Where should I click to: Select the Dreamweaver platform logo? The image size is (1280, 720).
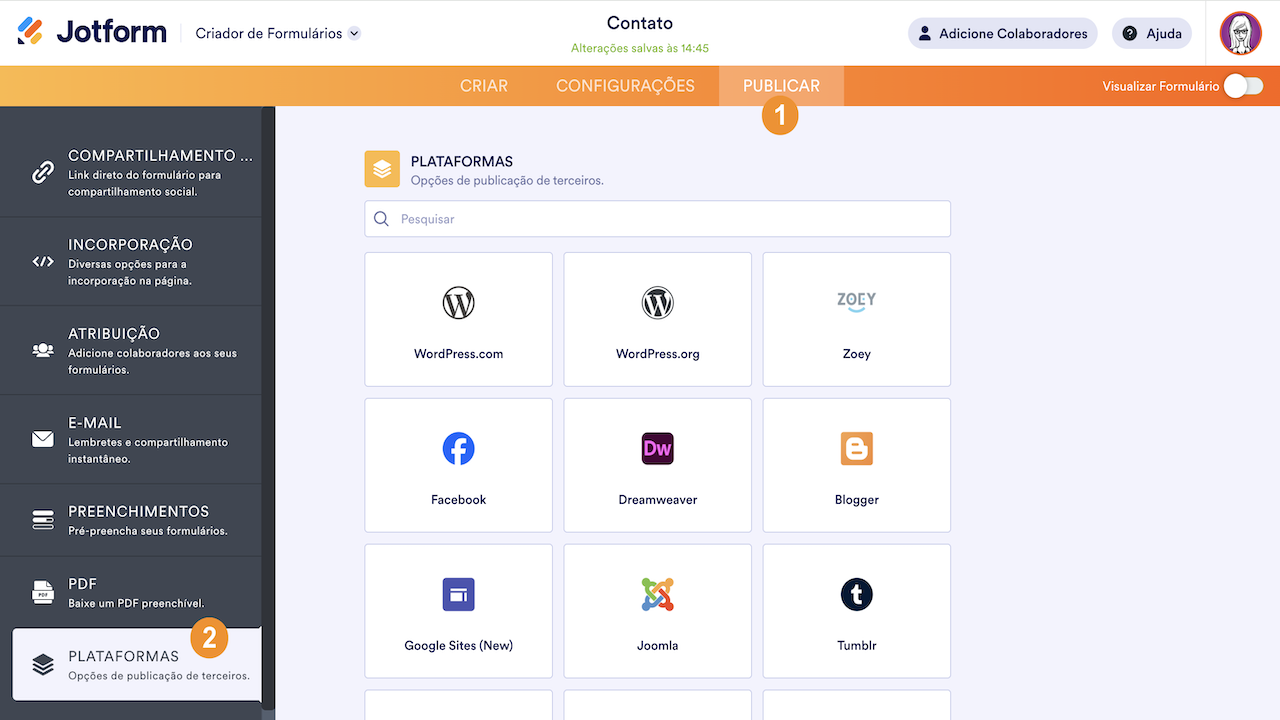click(658, 449)
